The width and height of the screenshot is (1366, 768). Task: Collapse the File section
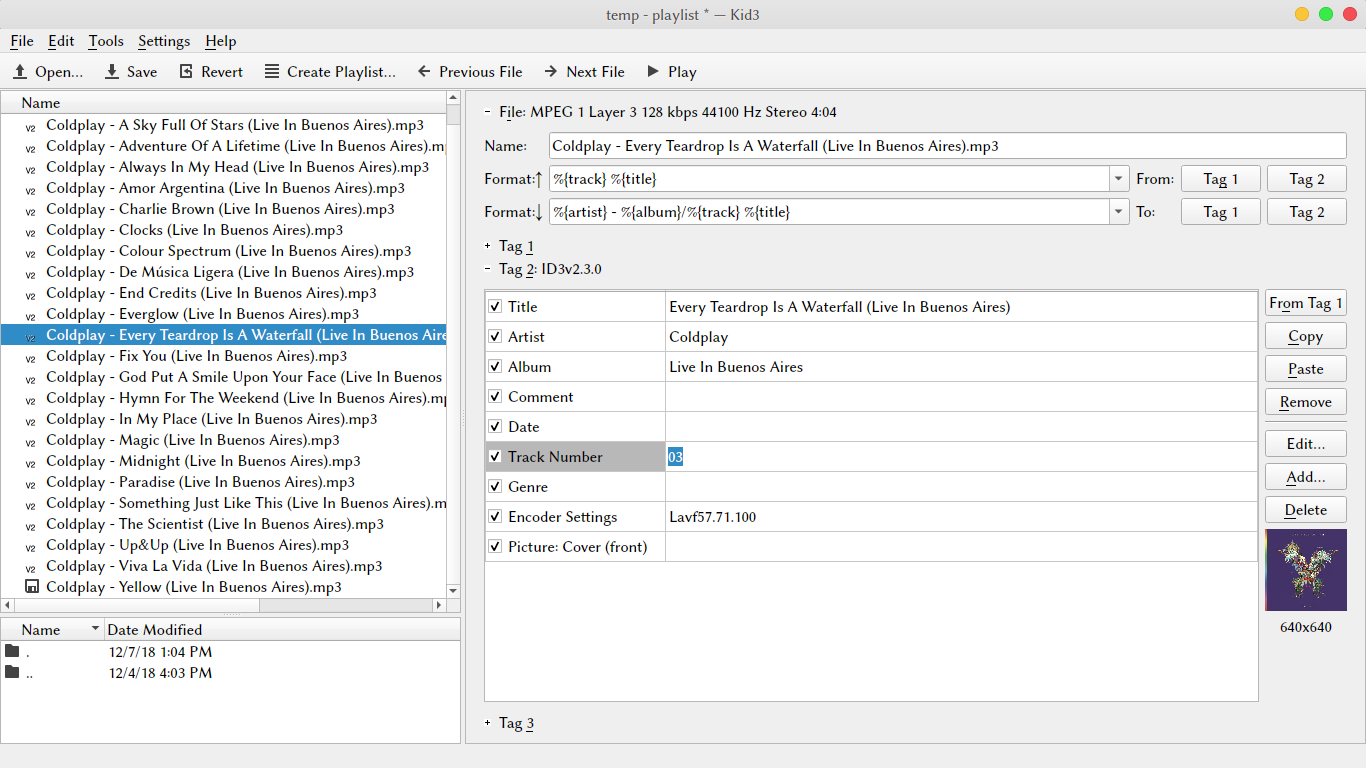coord(487,112)
